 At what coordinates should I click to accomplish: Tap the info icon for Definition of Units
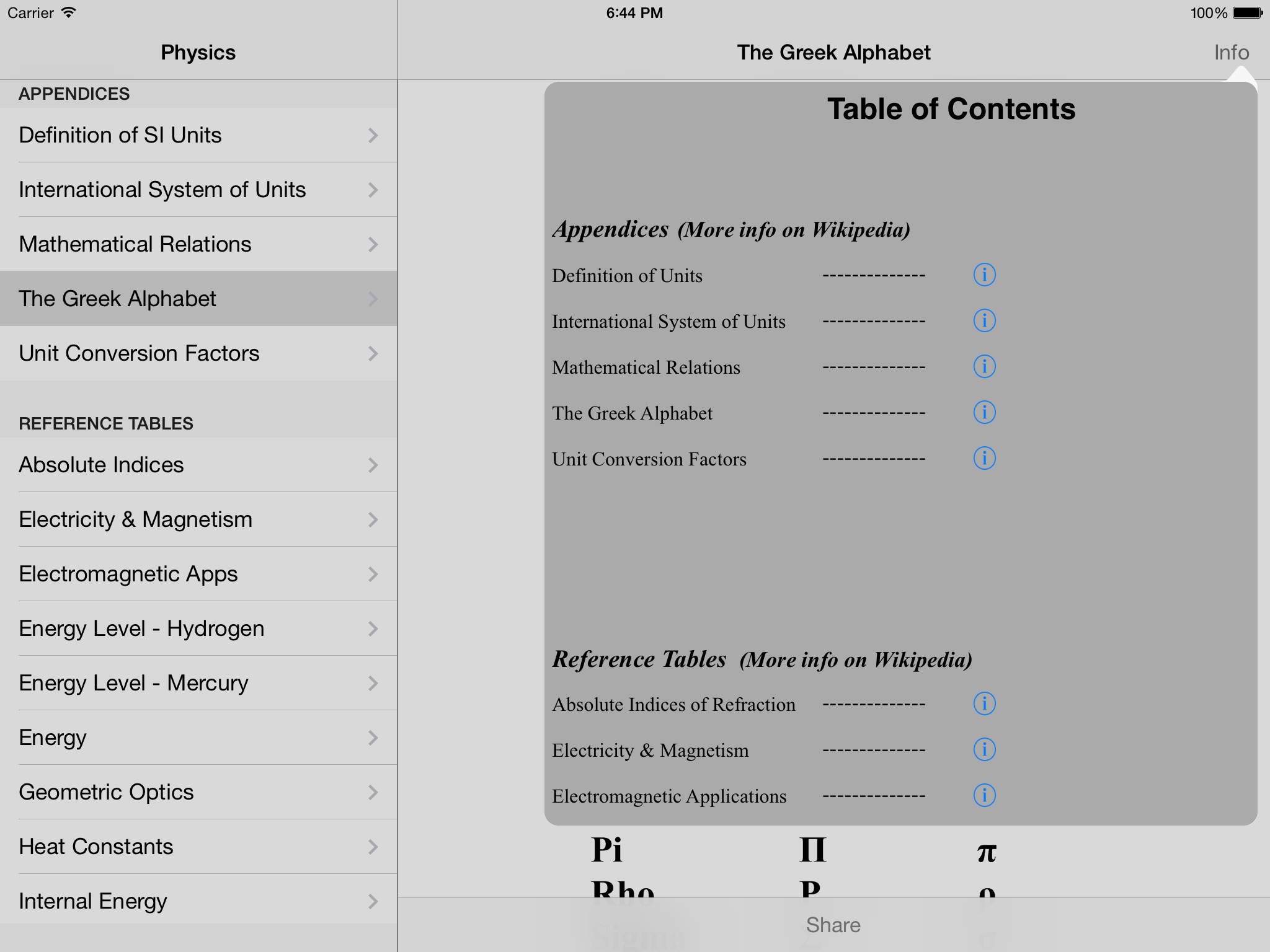click(984, 274)
